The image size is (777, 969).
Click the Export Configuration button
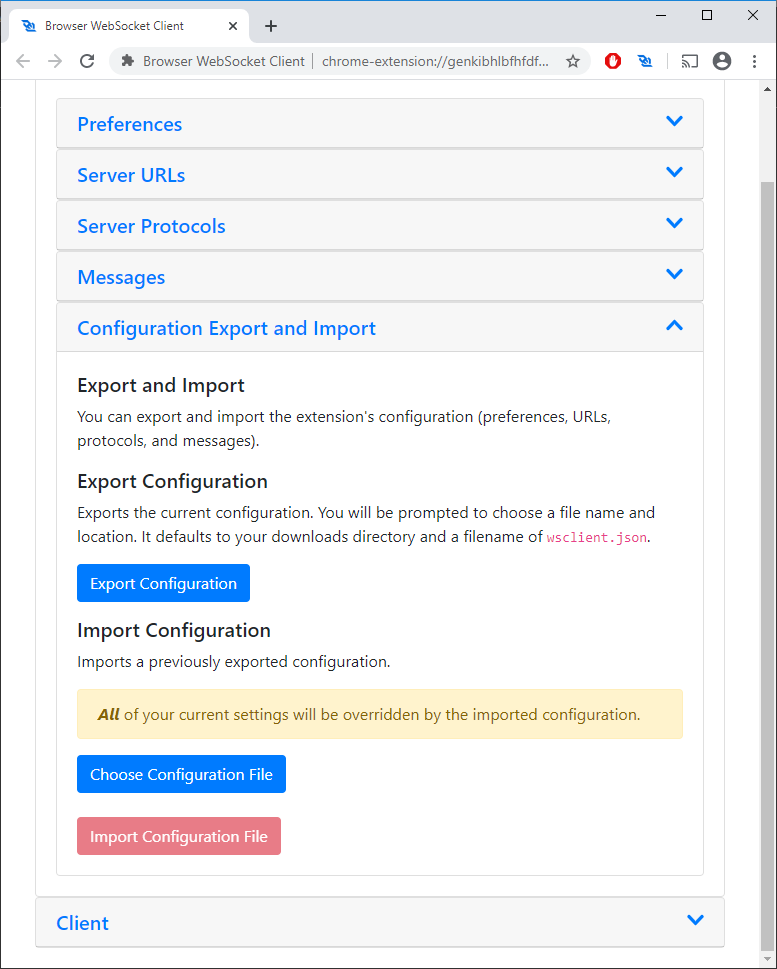[x=163, y=583]
